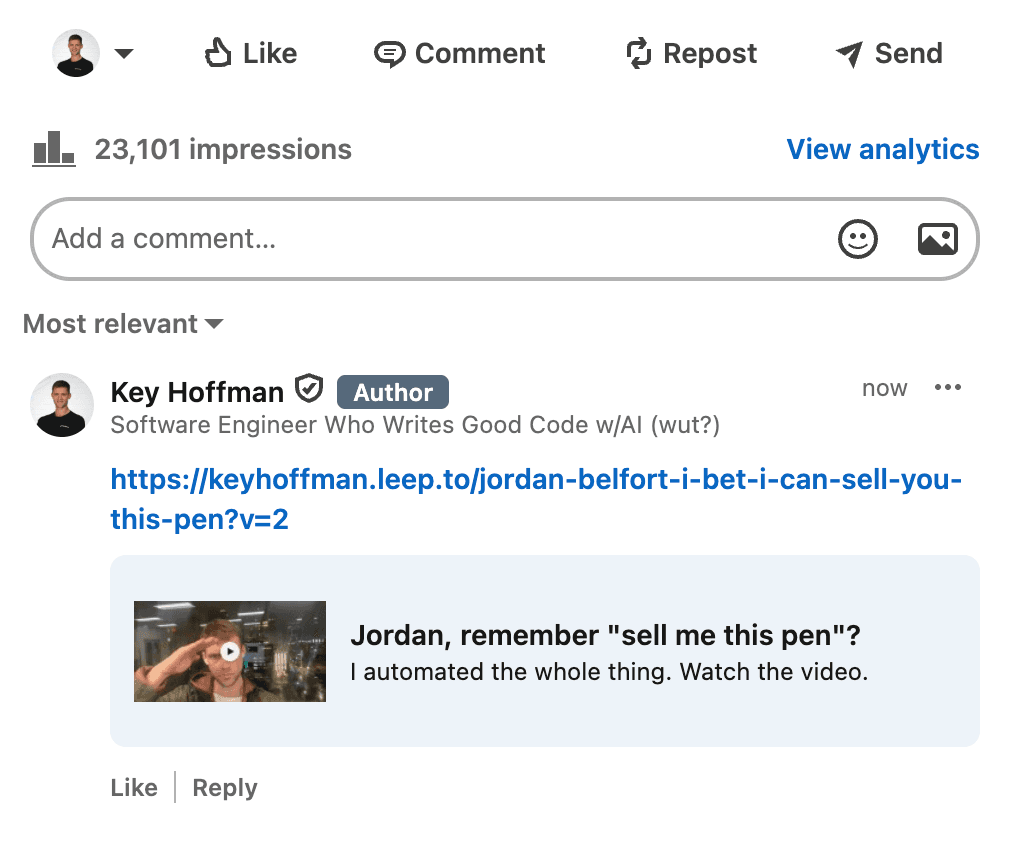Click the Send paper plane icon
This screenshot has height=848, width=1010.
pyautogui.click(x=849, y=54)
